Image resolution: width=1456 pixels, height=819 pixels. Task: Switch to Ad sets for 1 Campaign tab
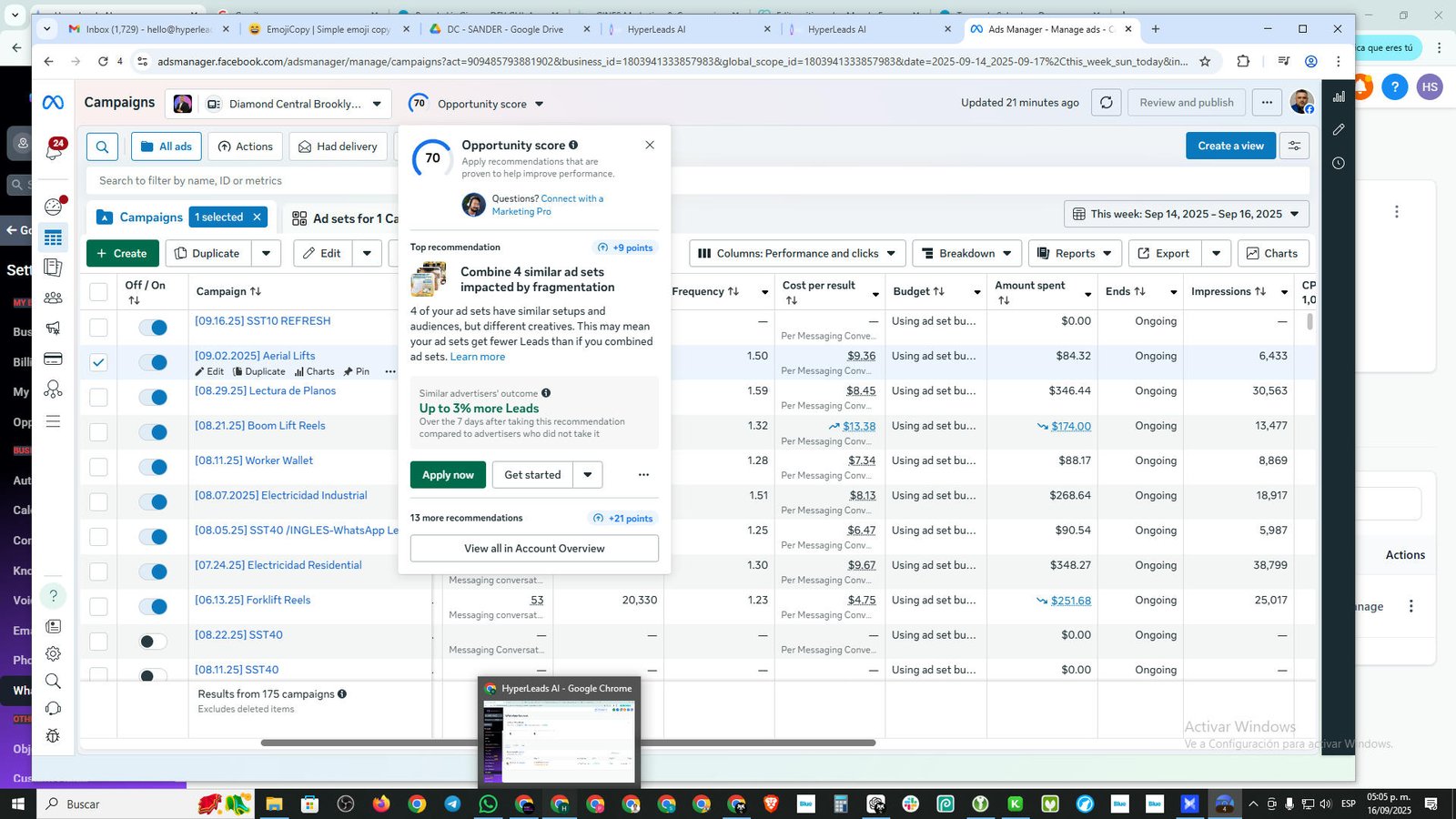point(346,218)
